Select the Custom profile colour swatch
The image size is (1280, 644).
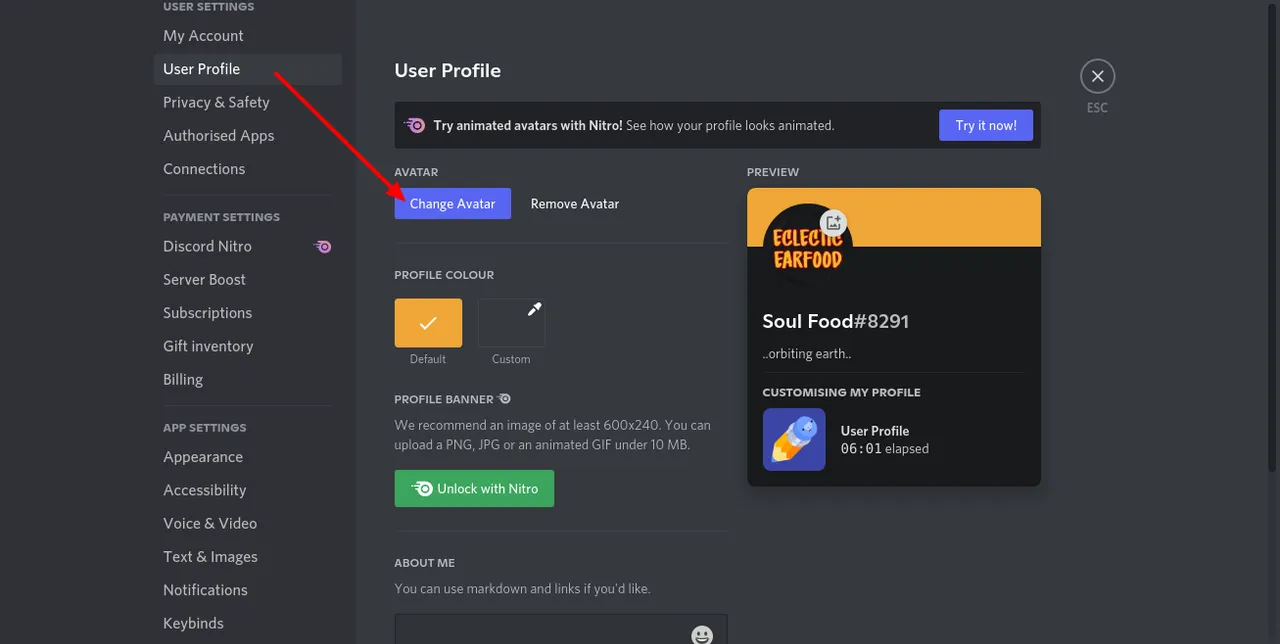point(511,323)
